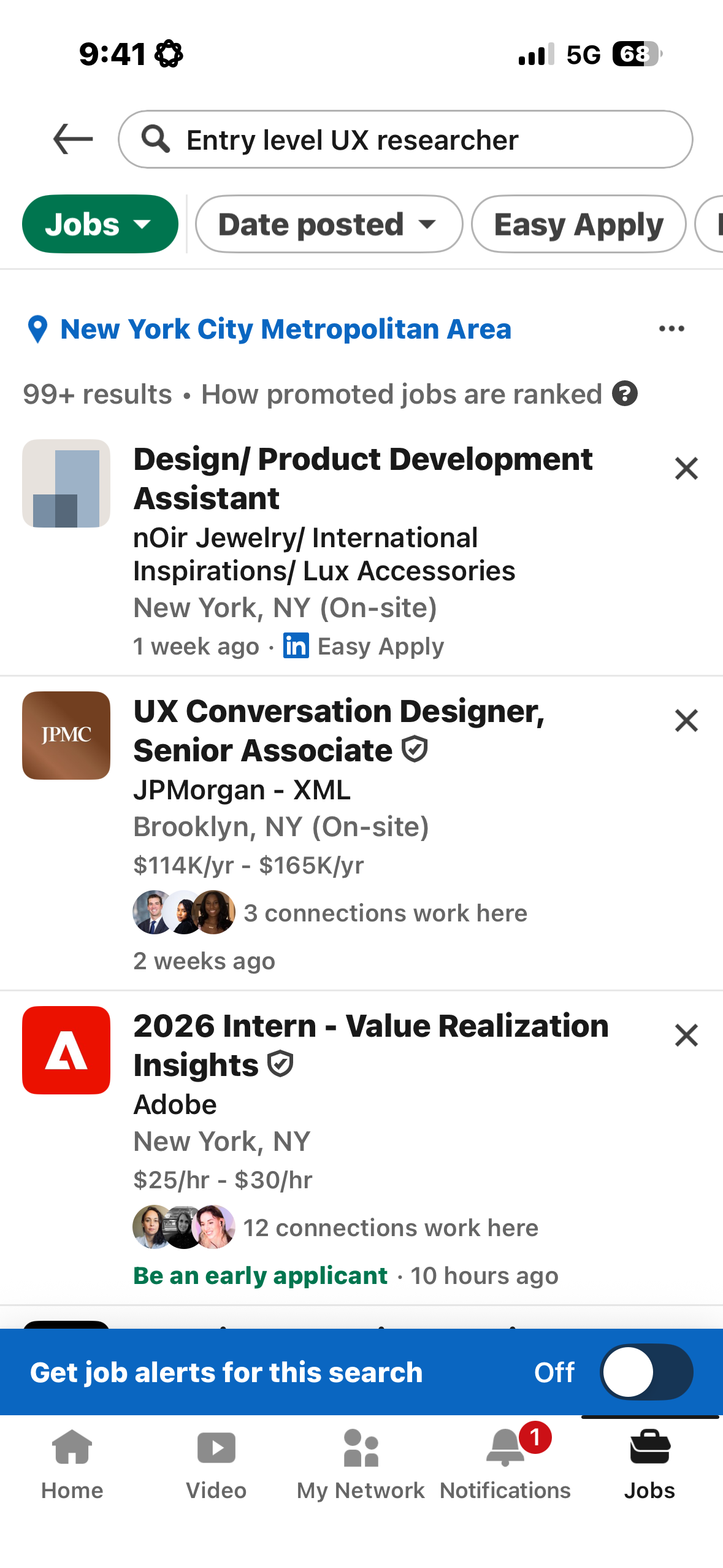The height and width of the screenshot is (1568, 723).
Task: Tap the back arrow icon
Action: [73, 139]
